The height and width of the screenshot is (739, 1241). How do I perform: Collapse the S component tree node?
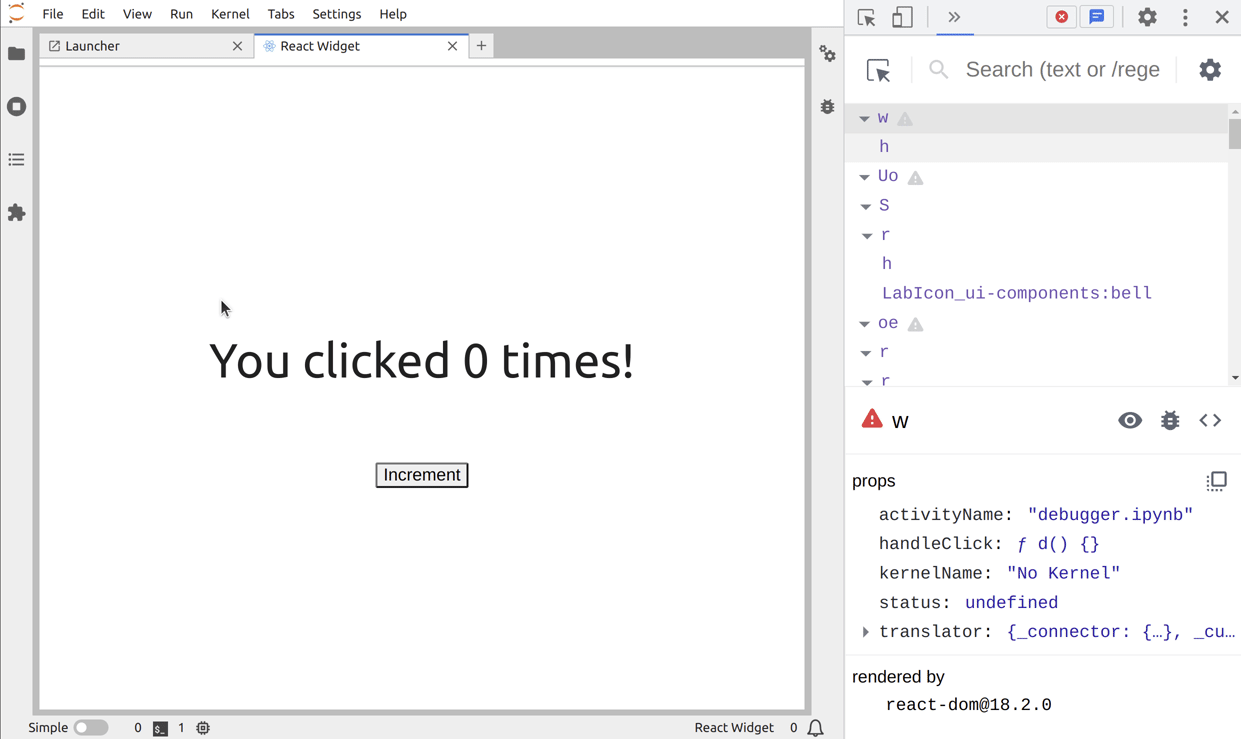[866, 206]
